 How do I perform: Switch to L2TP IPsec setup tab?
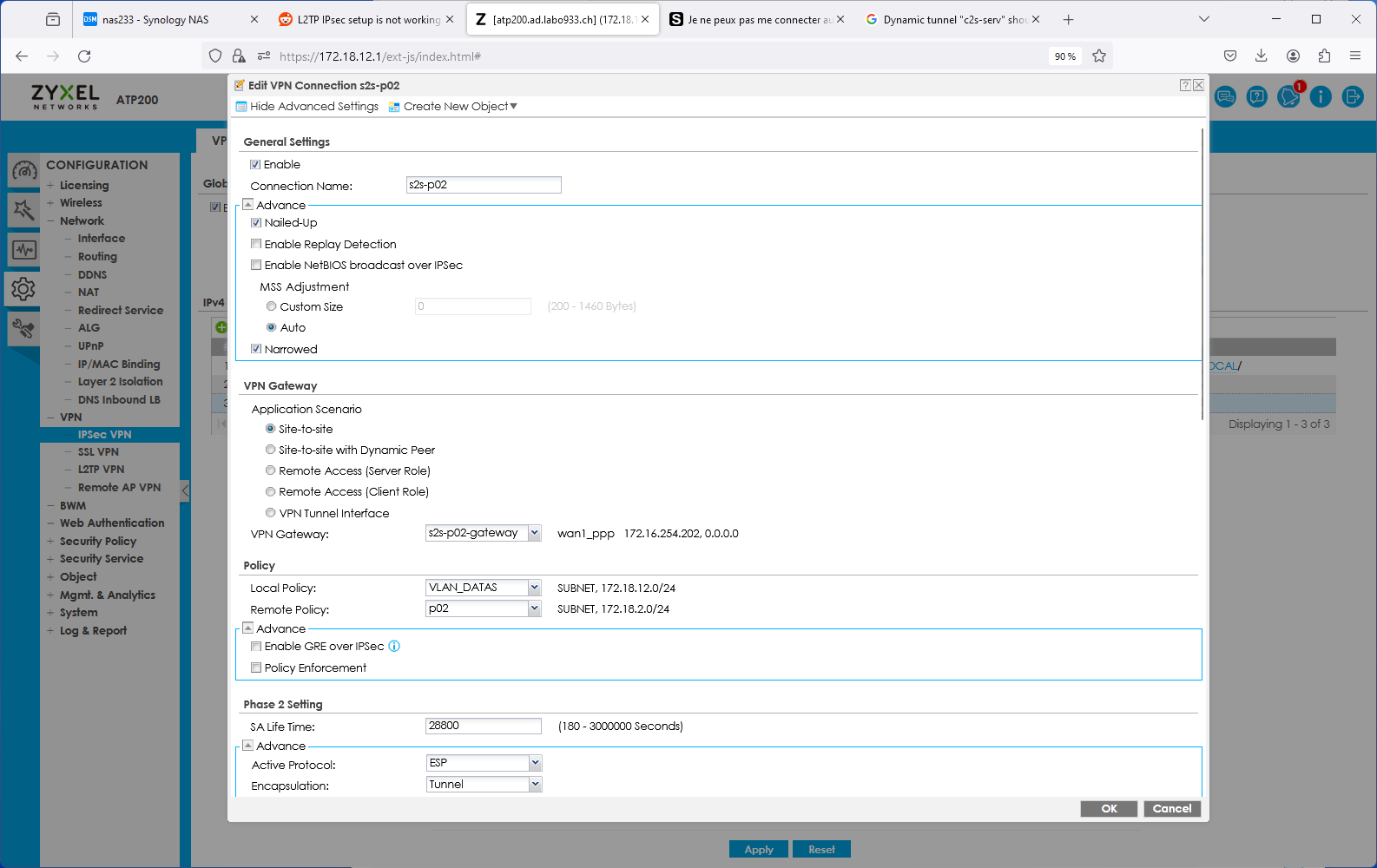pos(366,19)
